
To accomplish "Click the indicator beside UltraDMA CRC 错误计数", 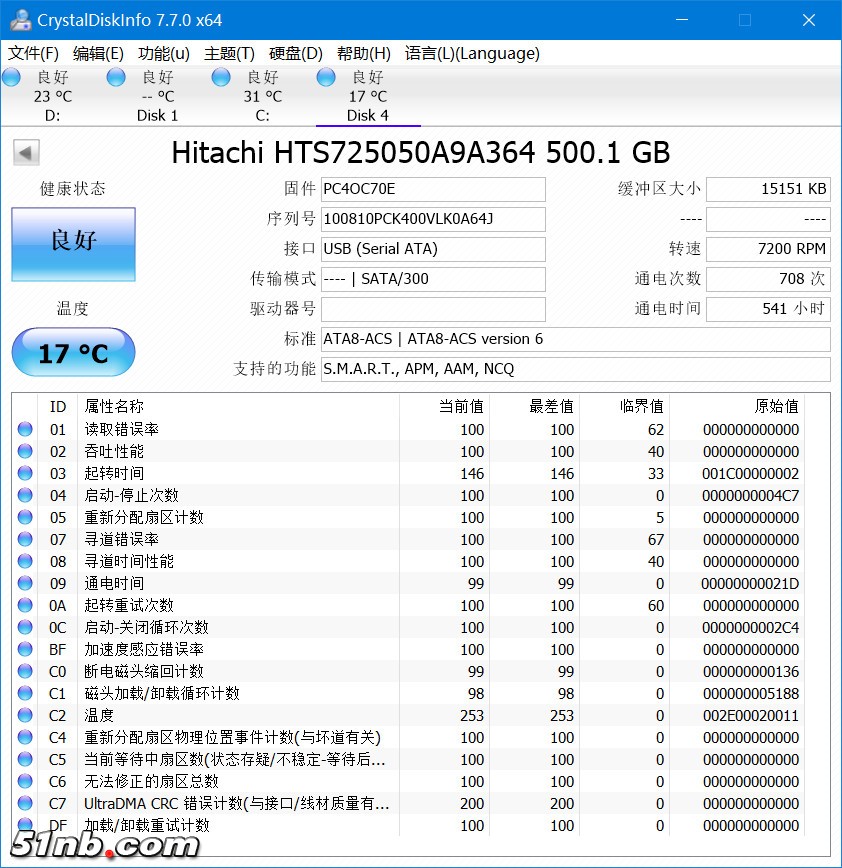I will pyautogui.click(x=25, y=804).
